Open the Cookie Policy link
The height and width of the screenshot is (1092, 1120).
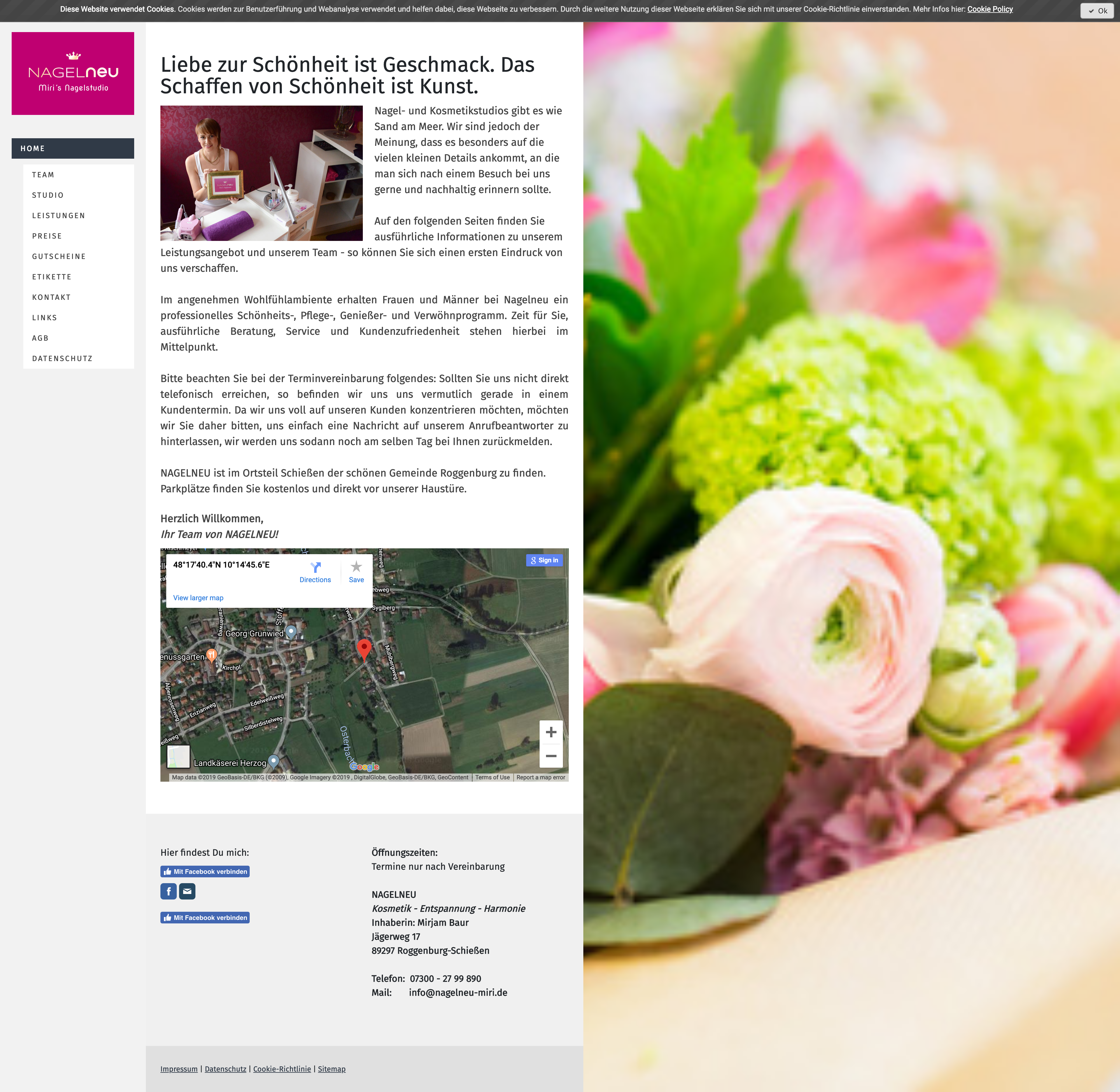coord(990,9)
